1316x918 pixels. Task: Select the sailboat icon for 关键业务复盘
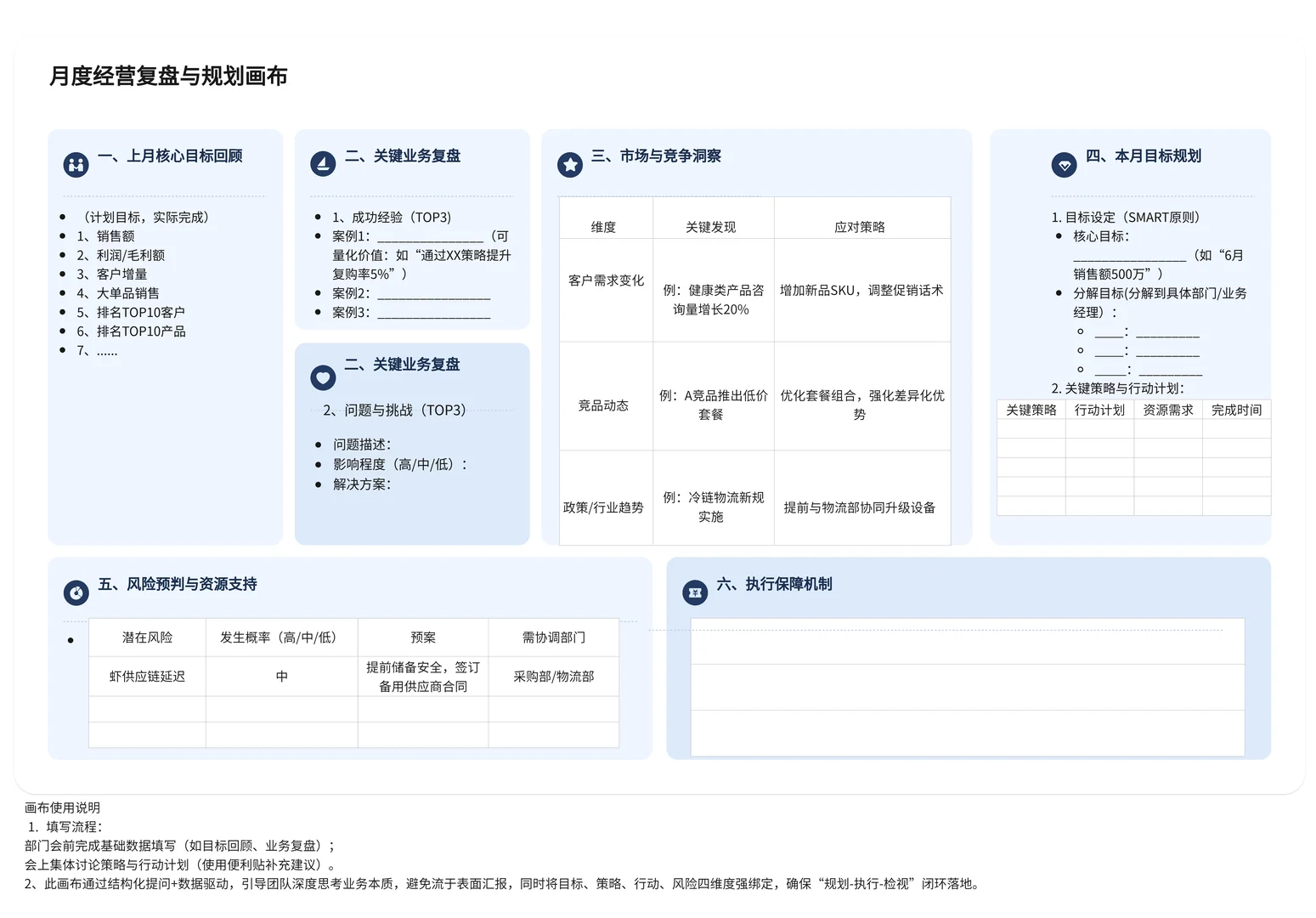(x=323, y=163)
